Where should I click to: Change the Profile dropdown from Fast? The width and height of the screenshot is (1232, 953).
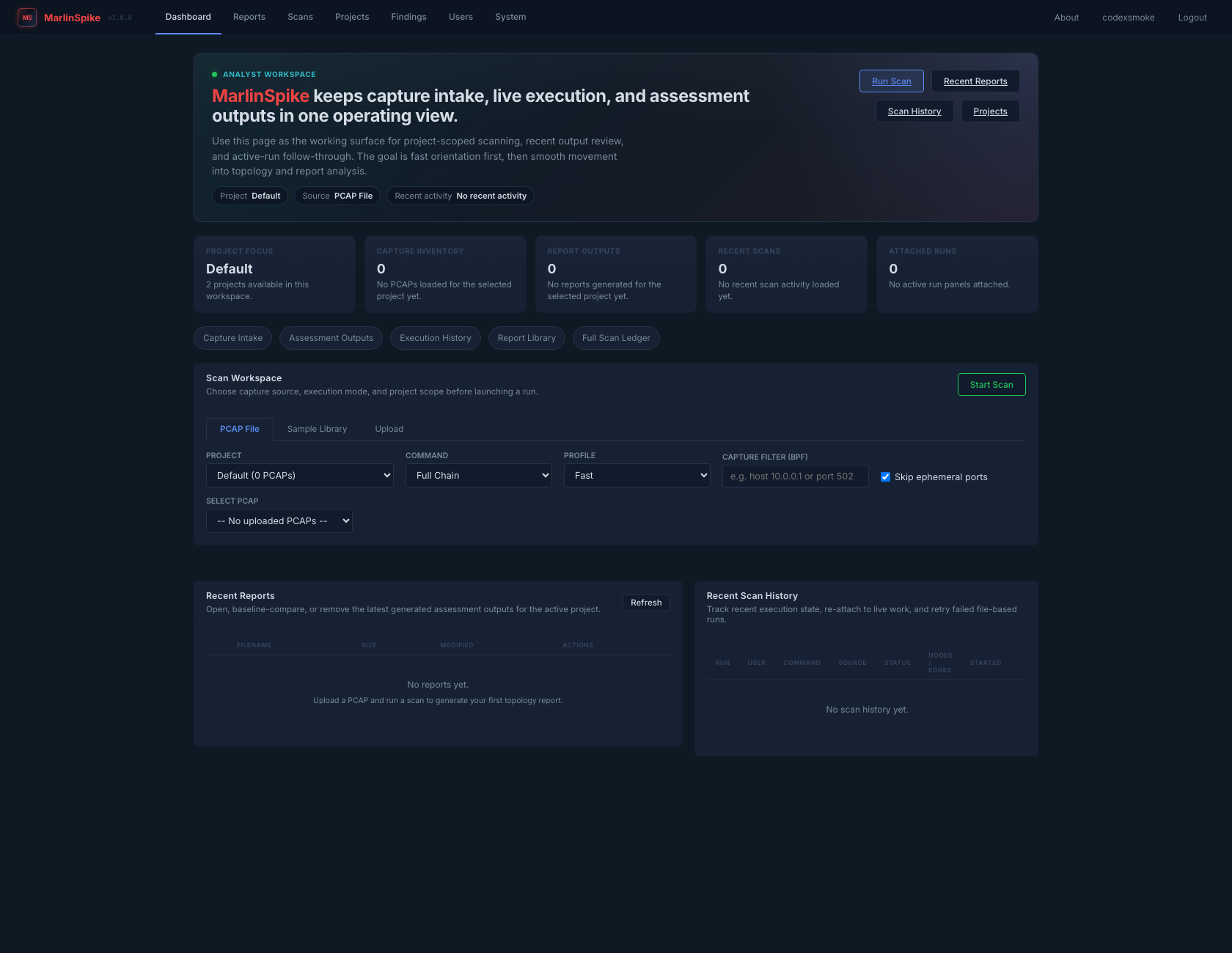(637, 475)
